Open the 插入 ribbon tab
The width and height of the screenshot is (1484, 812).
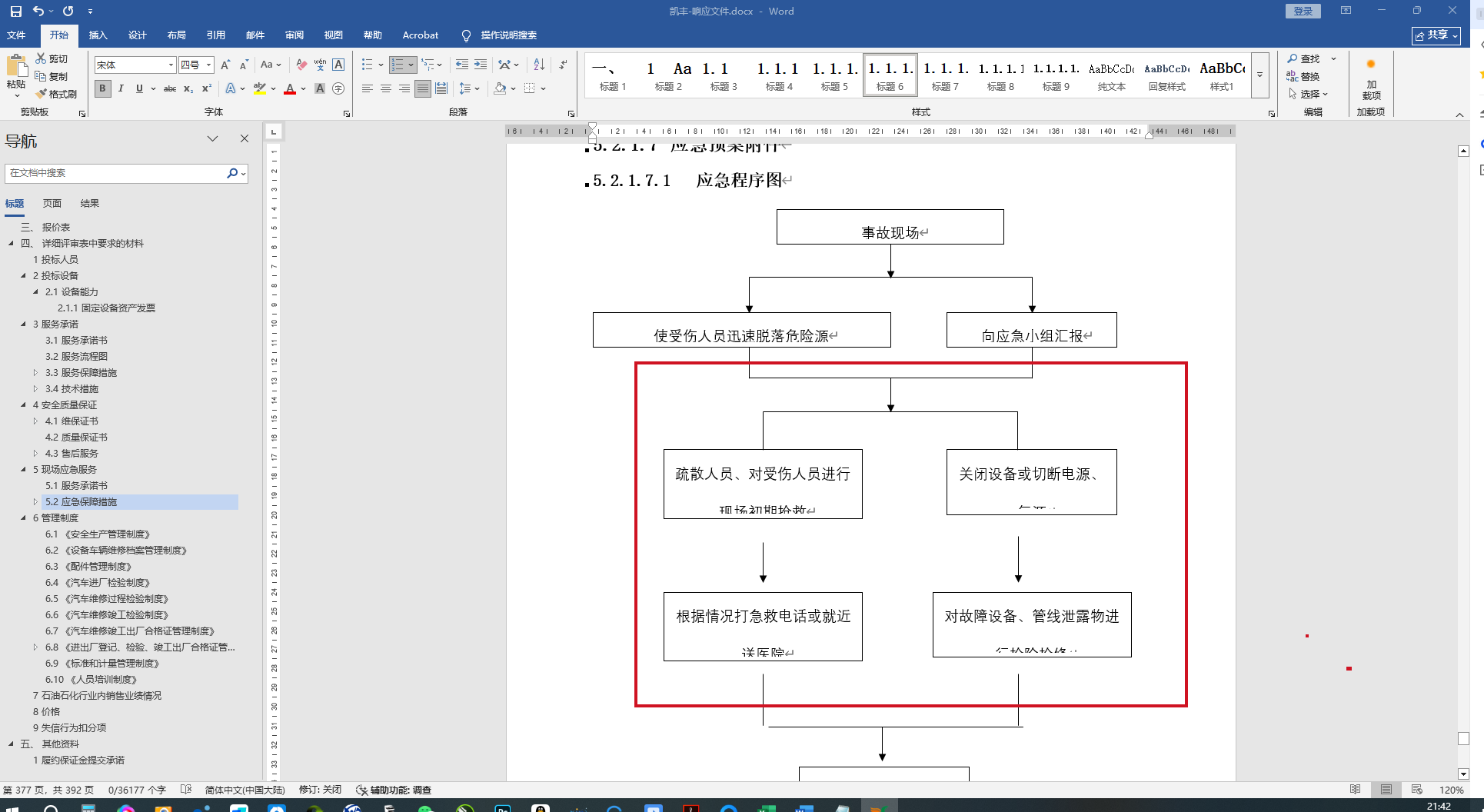[98, 35]
